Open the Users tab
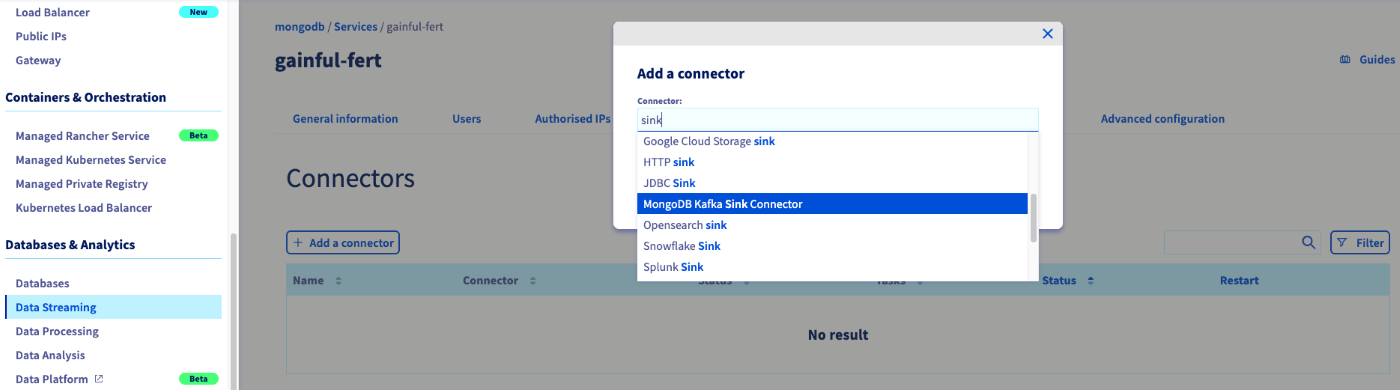Image resolution: width=1400 pixels, height=390 pixels. (x=466, y=119)
